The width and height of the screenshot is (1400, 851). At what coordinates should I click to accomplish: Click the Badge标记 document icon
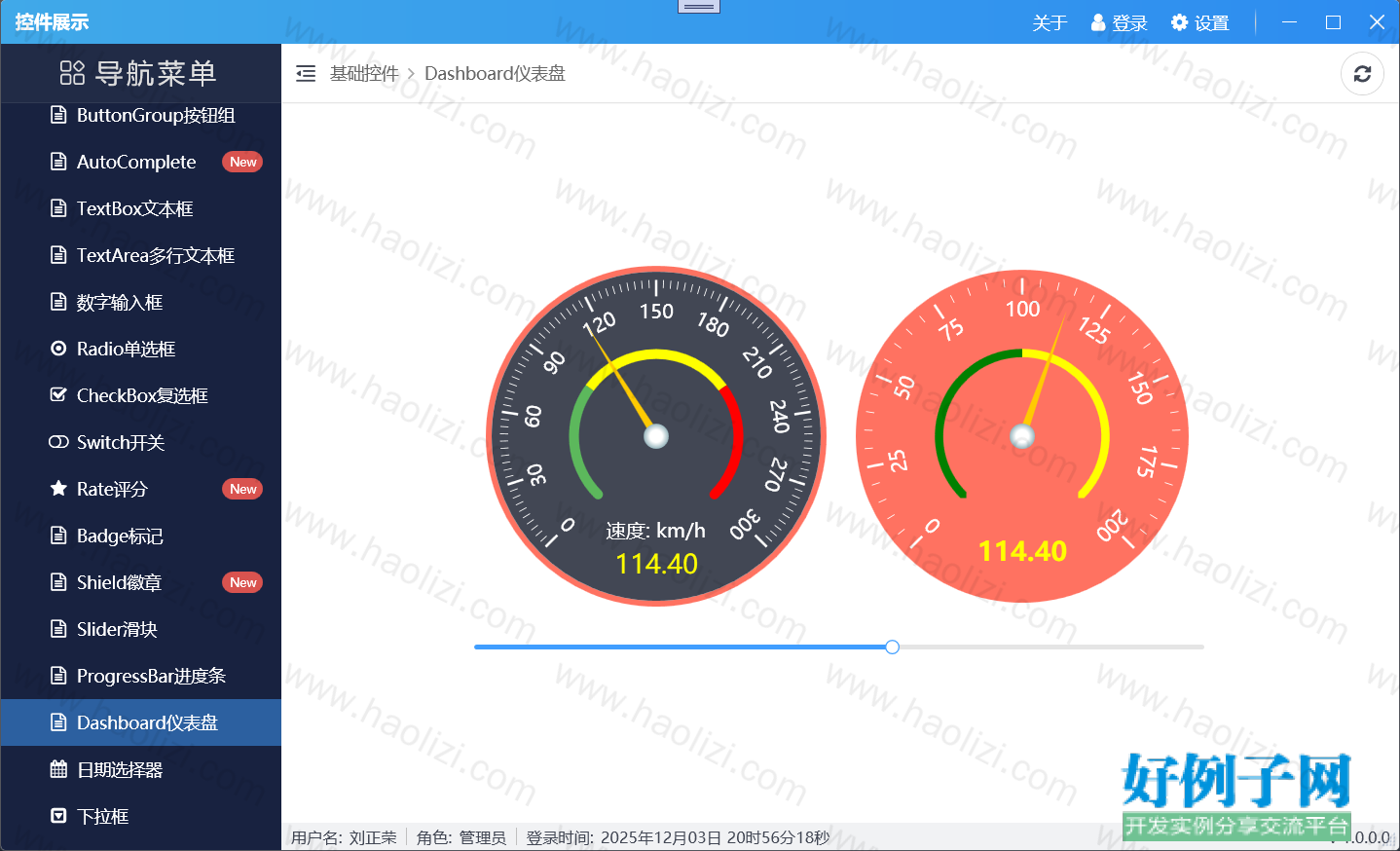tap(58, 536)
